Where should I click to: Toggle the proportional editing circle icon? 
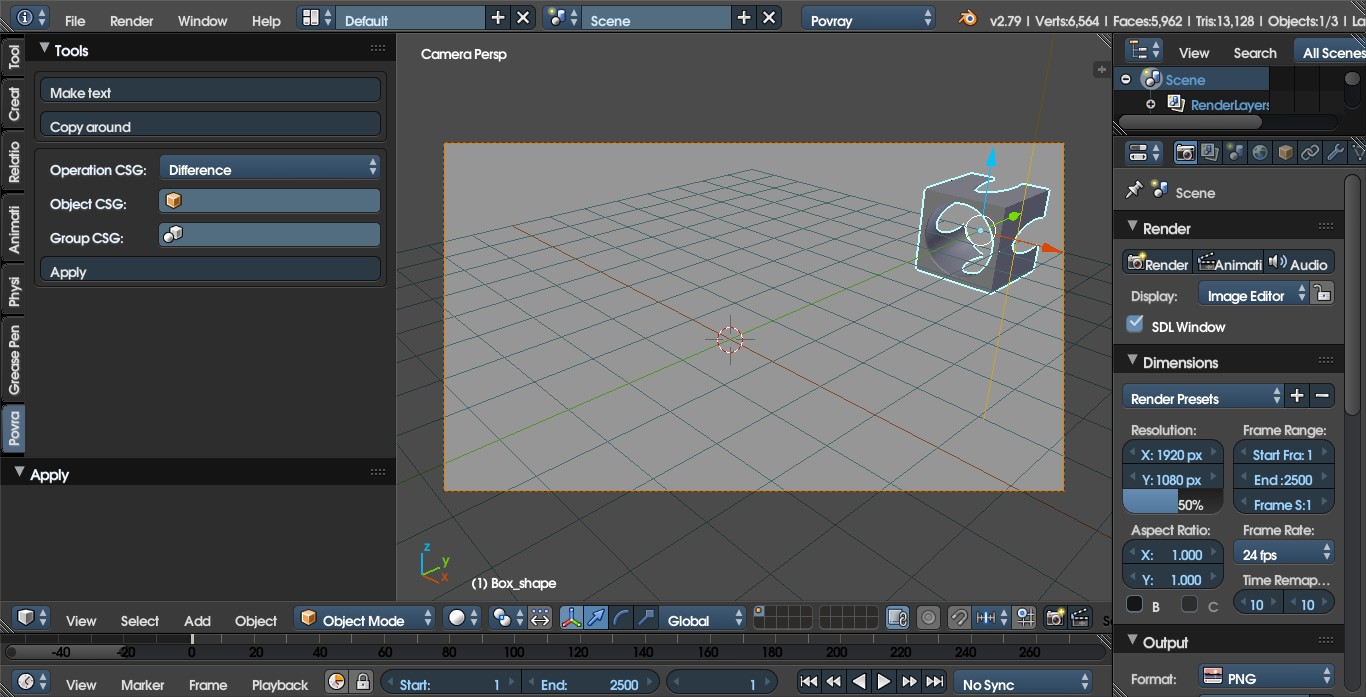click(x=929, y=618)
